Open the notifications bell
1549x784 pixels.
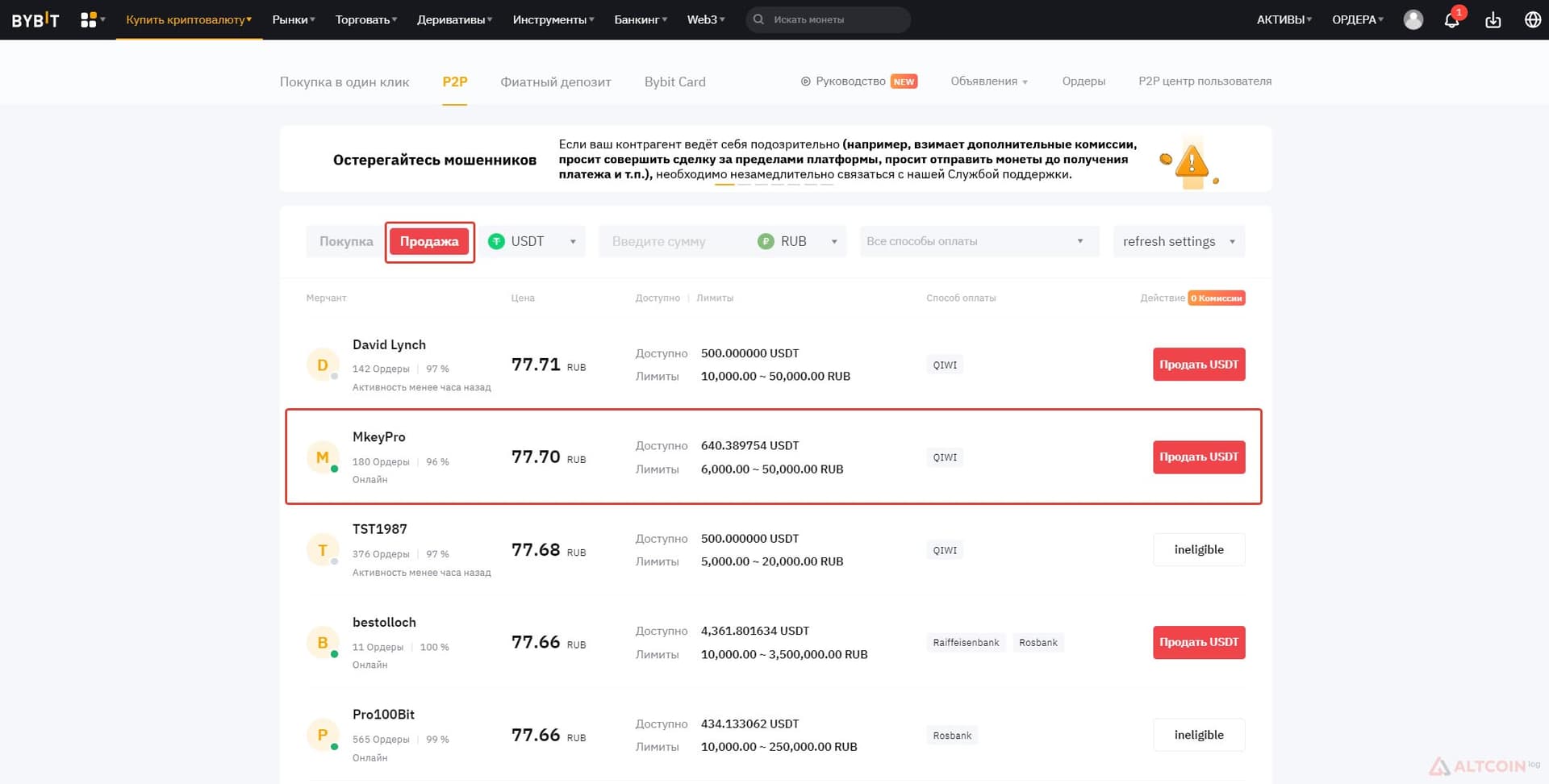pyautogui.click(x=1451, y=19)
